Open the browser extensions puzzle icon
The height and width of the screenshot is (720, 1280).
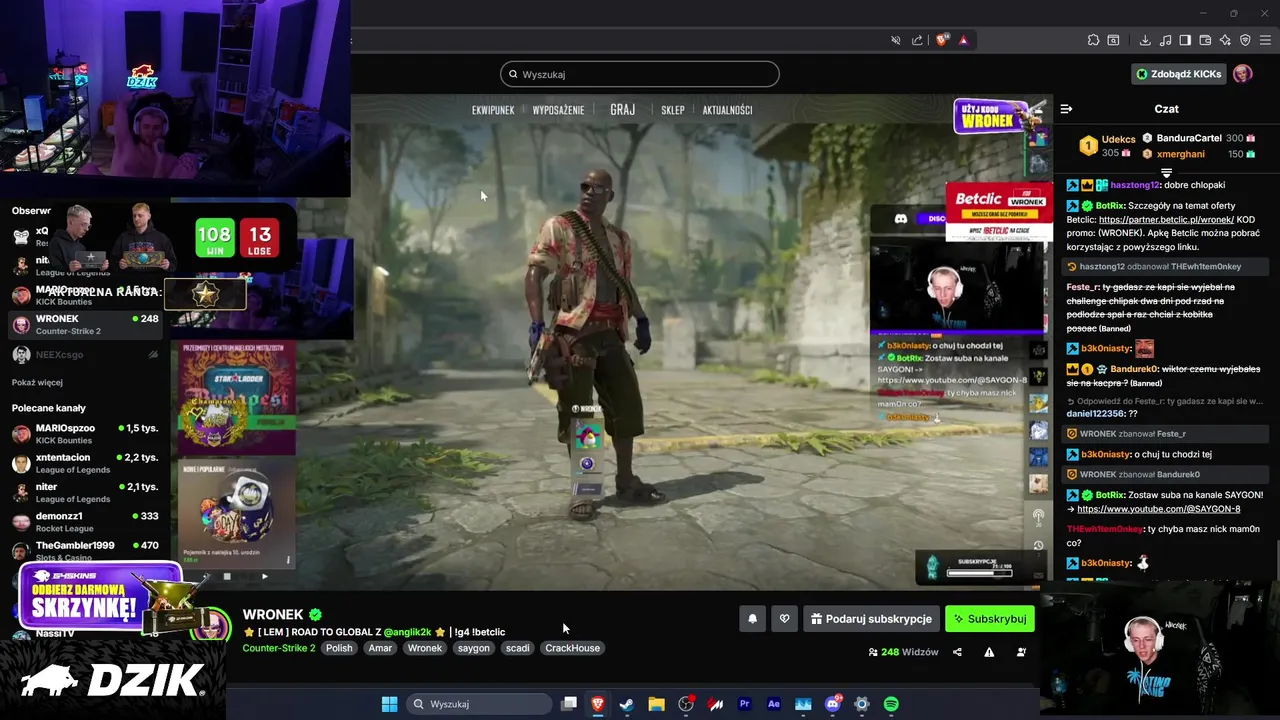point(1093,40)
